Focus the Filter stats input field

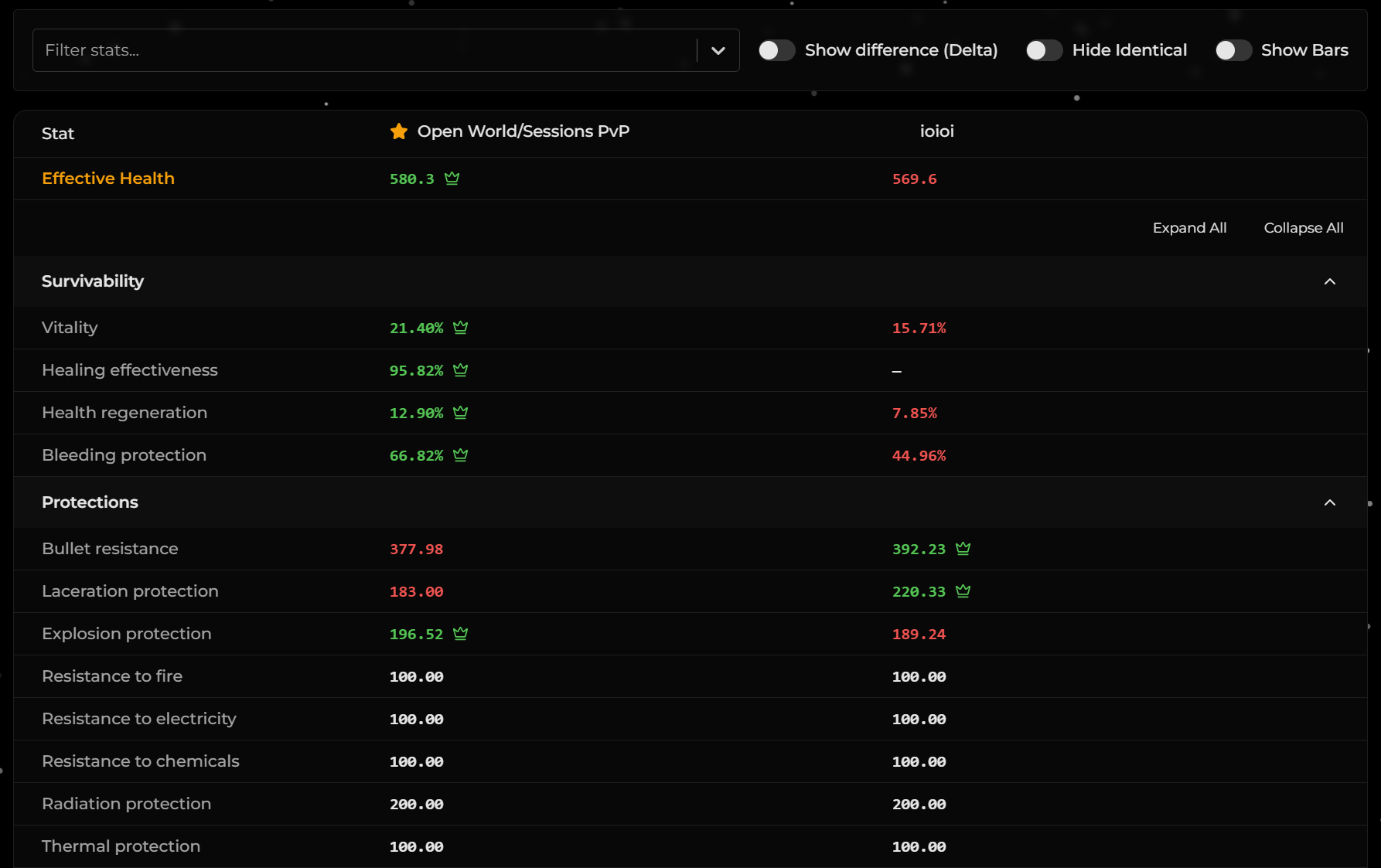click(x=363, y=50)
